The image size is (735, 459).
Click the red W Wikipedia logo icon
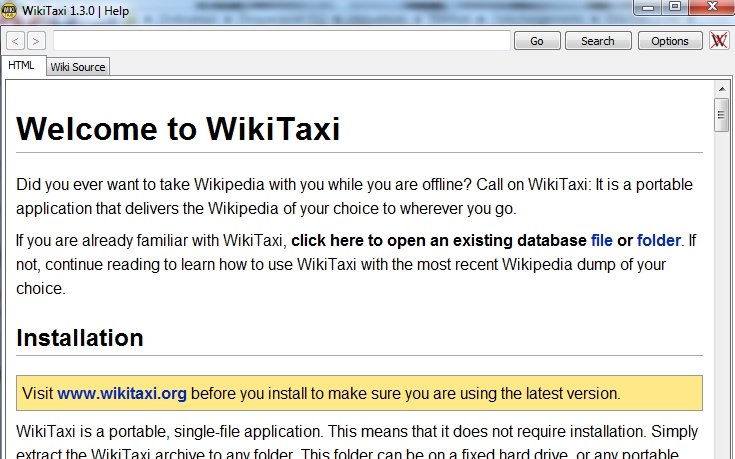719,41
